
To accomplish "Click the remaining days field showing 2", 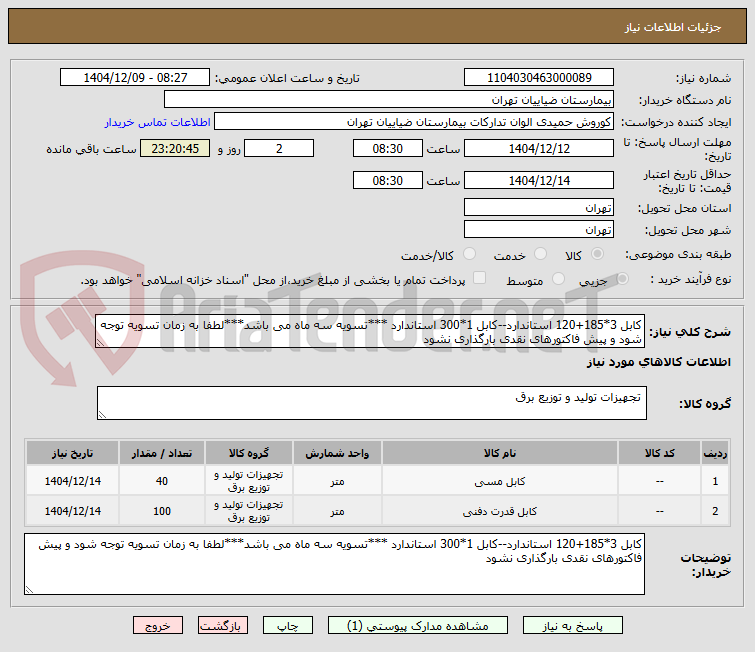I will point(279,148).
